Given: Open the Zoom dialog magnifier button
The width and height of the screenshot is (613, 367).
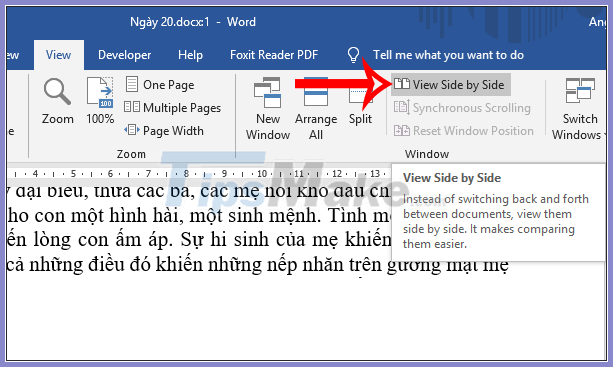Looking at the screenshot, I should [x=57, y=101].
